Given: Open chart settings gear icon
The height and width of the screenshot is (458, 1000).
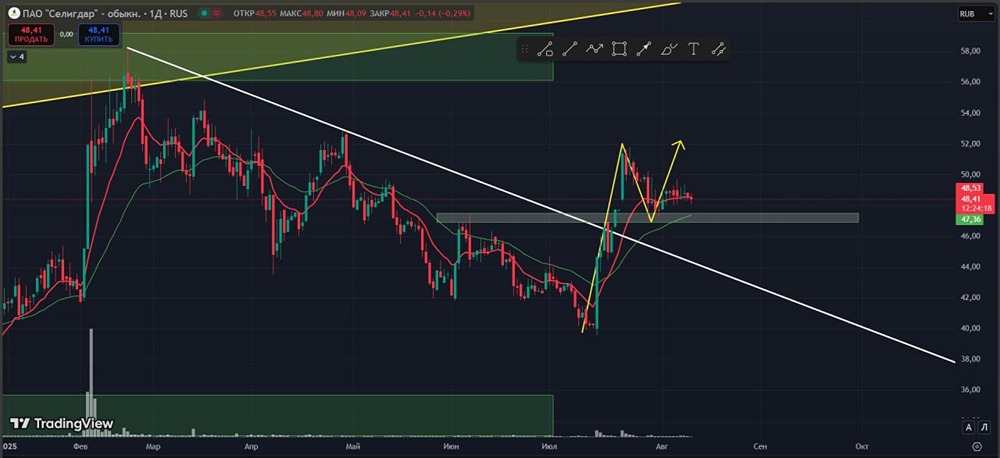Looking at the screenshot, I should [x=977, y=445].
